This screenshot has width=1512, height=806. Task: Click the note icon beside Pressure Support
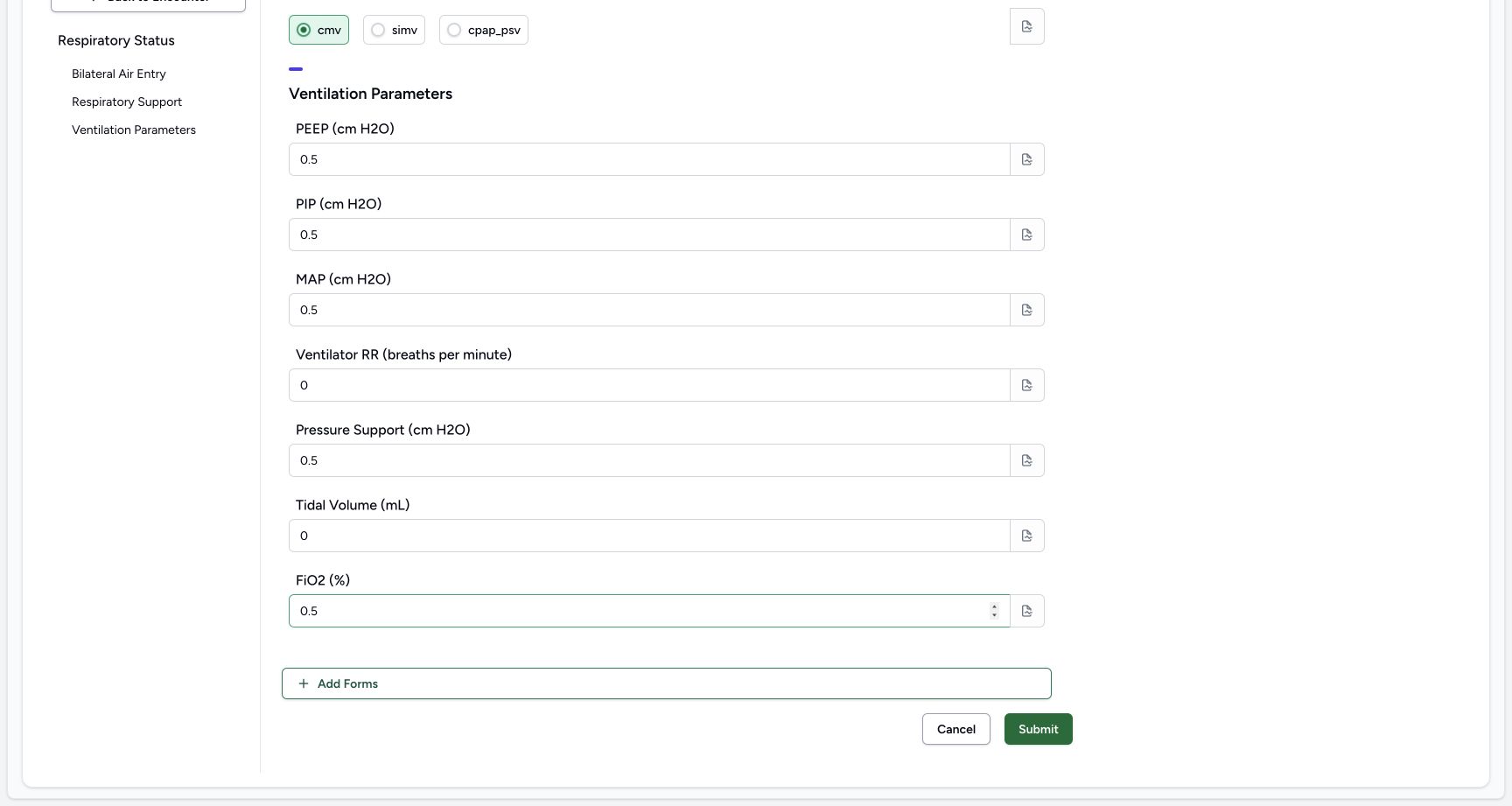tap(1027, 460)
